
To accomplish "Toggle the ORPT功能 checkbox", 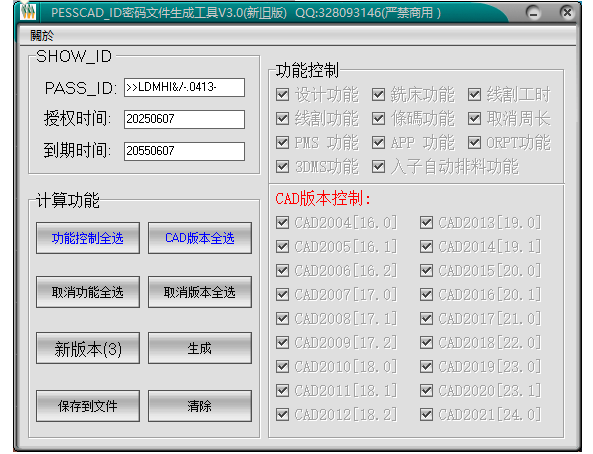I will 474,143.
